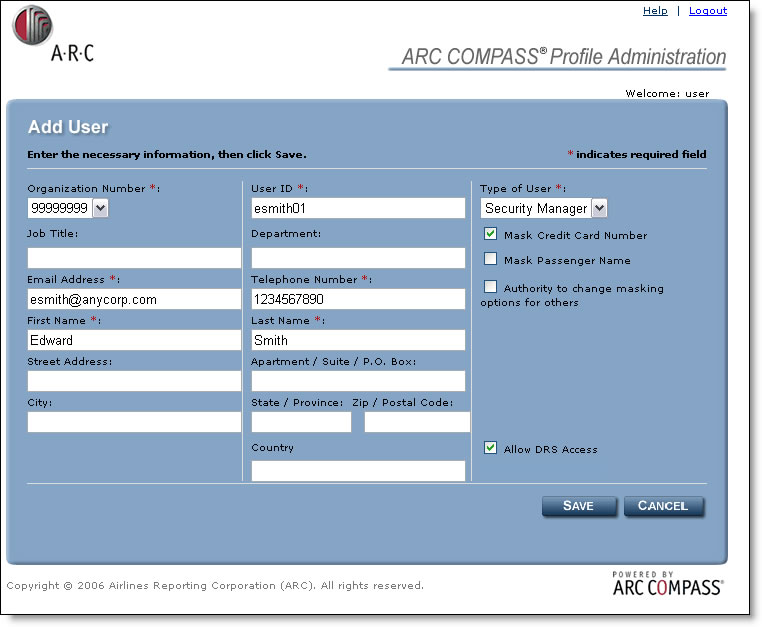Click the Powered by ARC COMPASS logo

click(668, 584)
